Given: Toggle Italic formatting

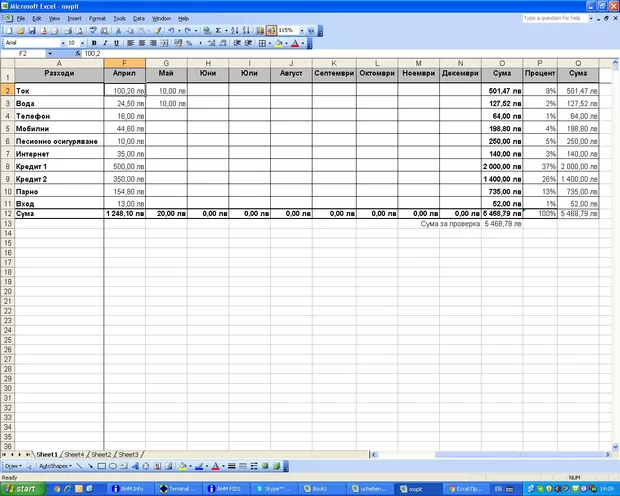Looking at the screenshot, I should tap(105, 44).
